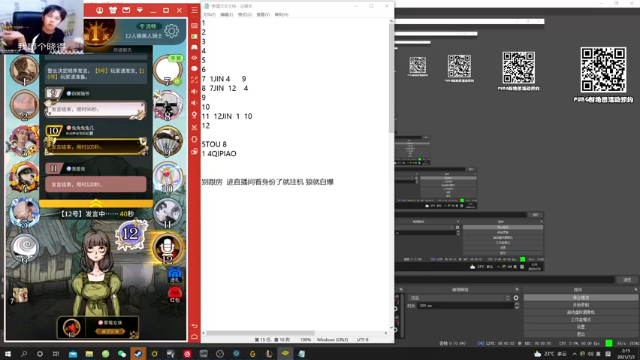
Task: Click the blue gift box icon
Action: pos(175,275)
